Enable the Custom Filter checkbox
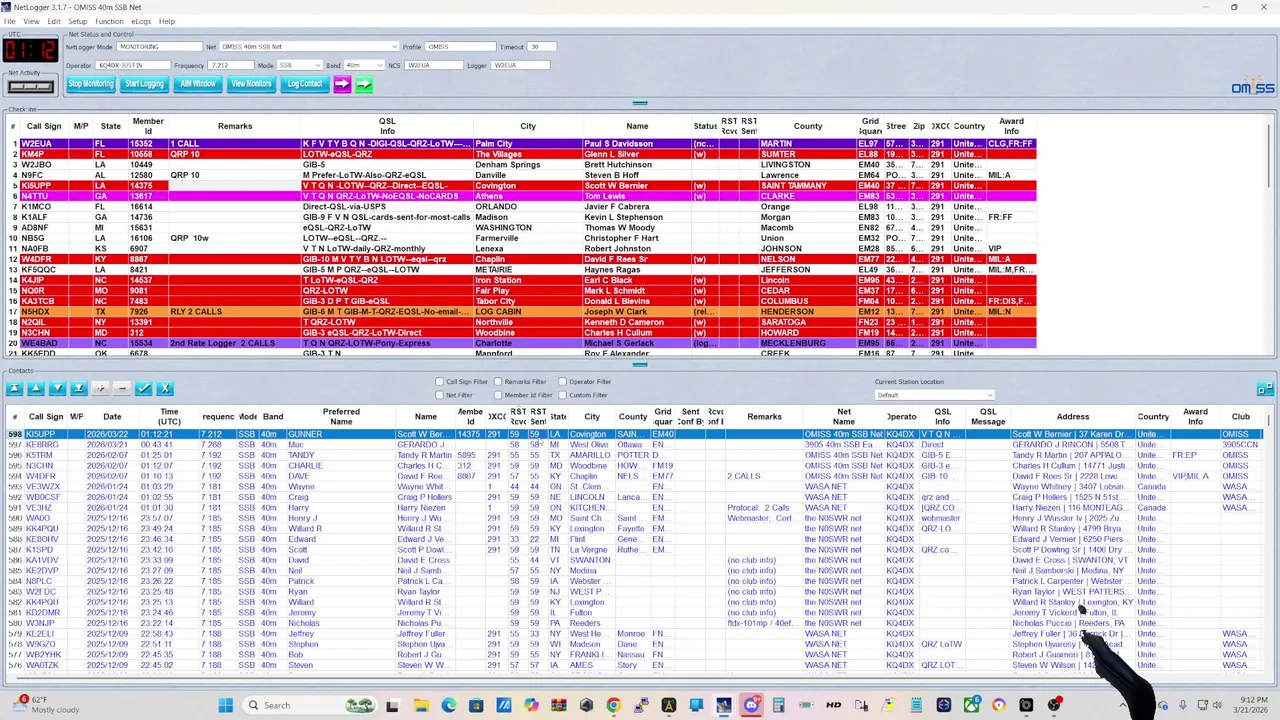 tap(562, 395)
